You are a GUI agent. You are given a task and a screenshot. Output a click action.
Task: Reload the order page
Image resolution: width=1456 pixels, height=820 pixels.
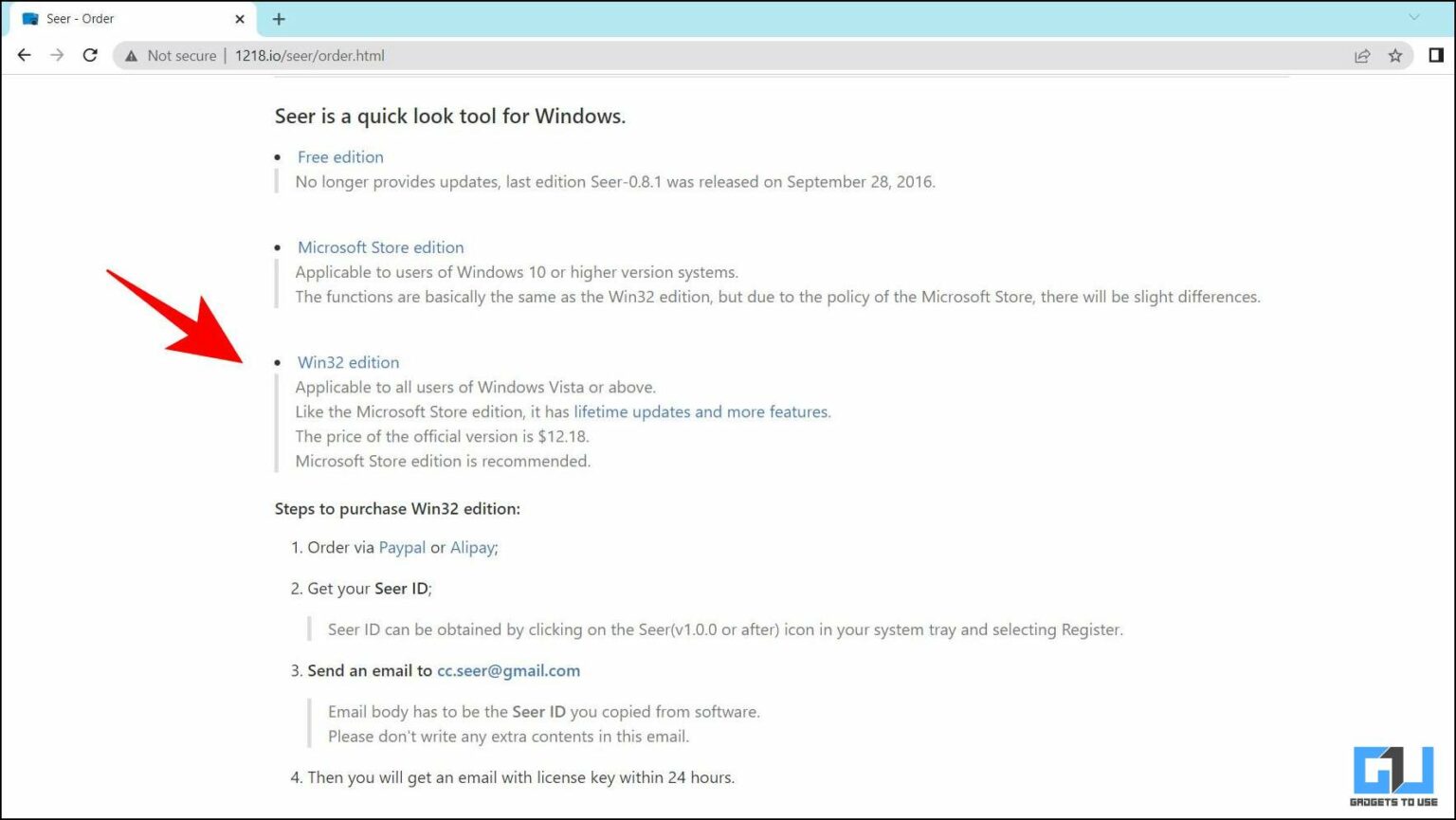tap(90, 55)
